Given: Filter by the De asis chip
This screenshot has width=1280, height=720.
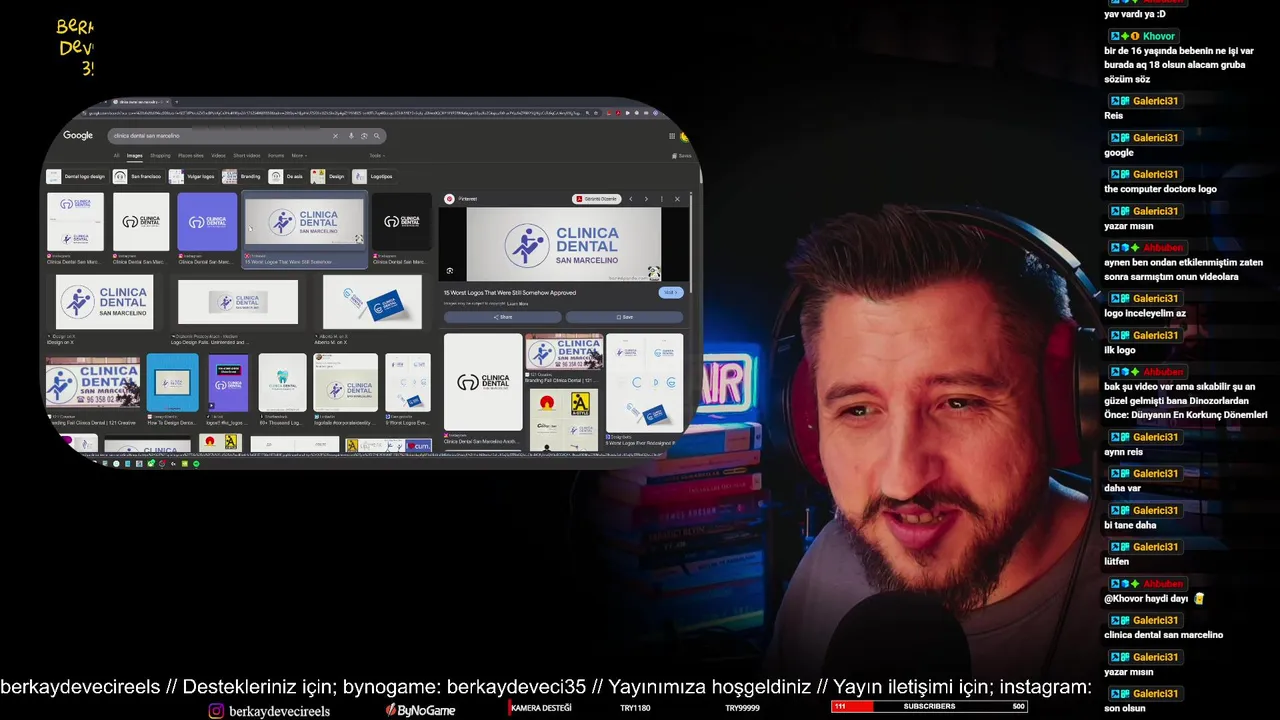Looking at the screenshot, I should 286,177.
